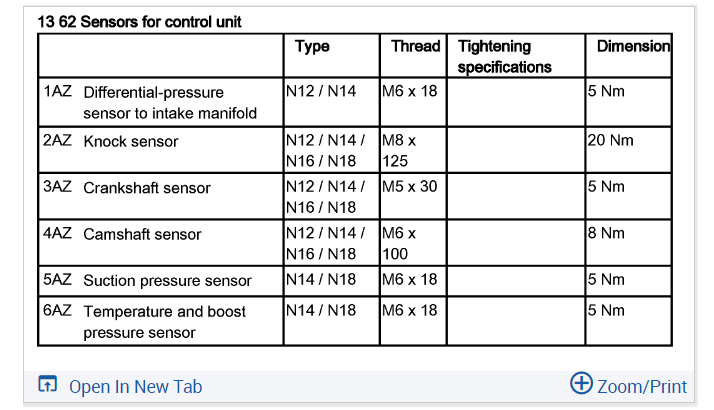The width and height of the screenshot is (714, 410).
Task: Click the Camshaft sensor row label
Action: (142, 234)
